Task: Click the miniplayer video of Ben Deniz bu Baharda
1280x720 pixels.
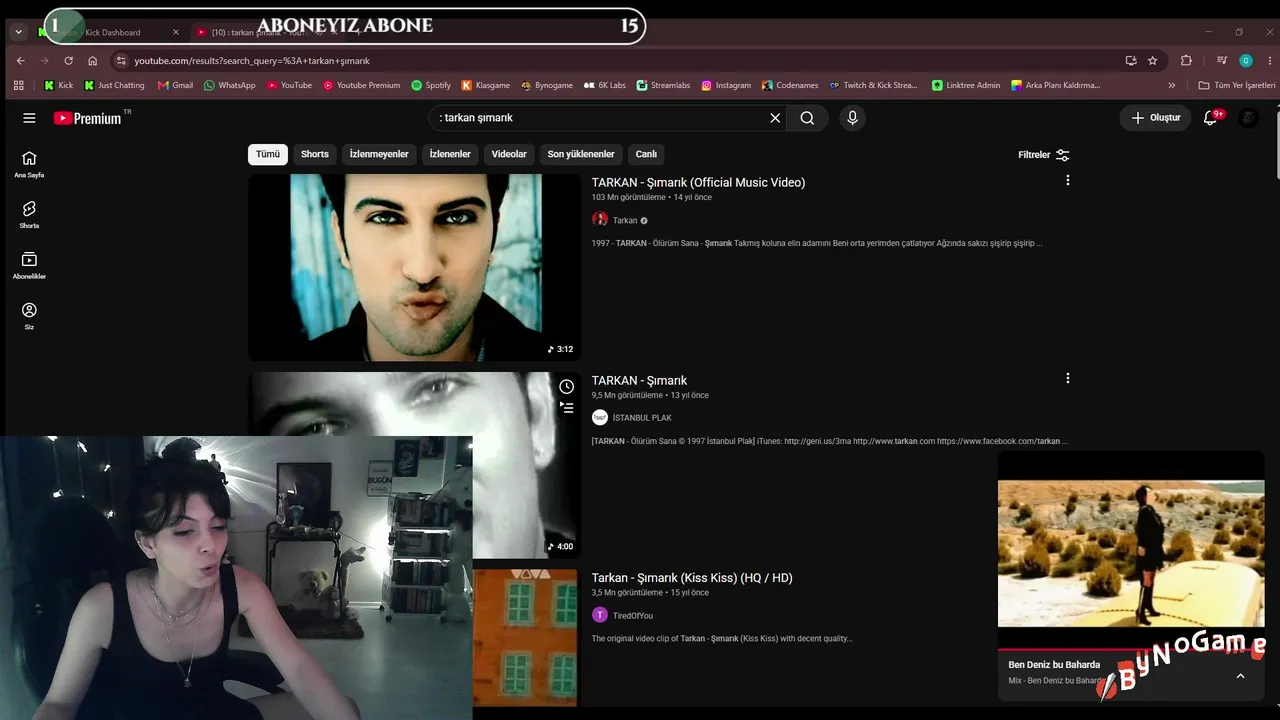Action: [1131, 553]
